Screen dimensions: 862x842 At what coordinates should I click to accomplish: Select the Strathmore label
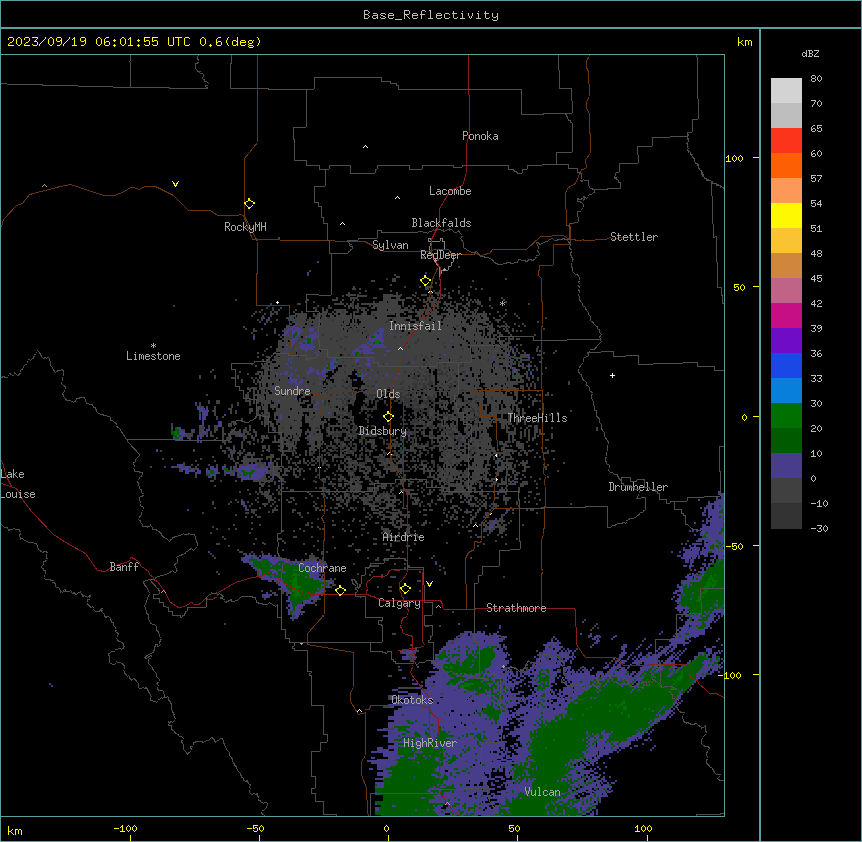pos(516,608)
